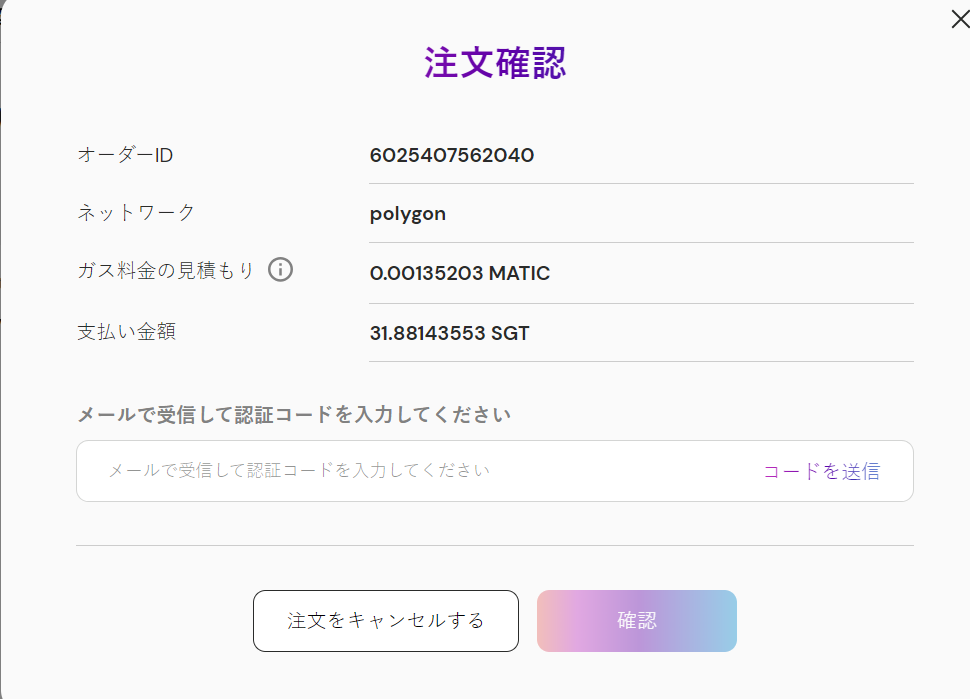The image size is (970, 699).
Task: Click the コードを送信 link
Action: pos(821,471)
